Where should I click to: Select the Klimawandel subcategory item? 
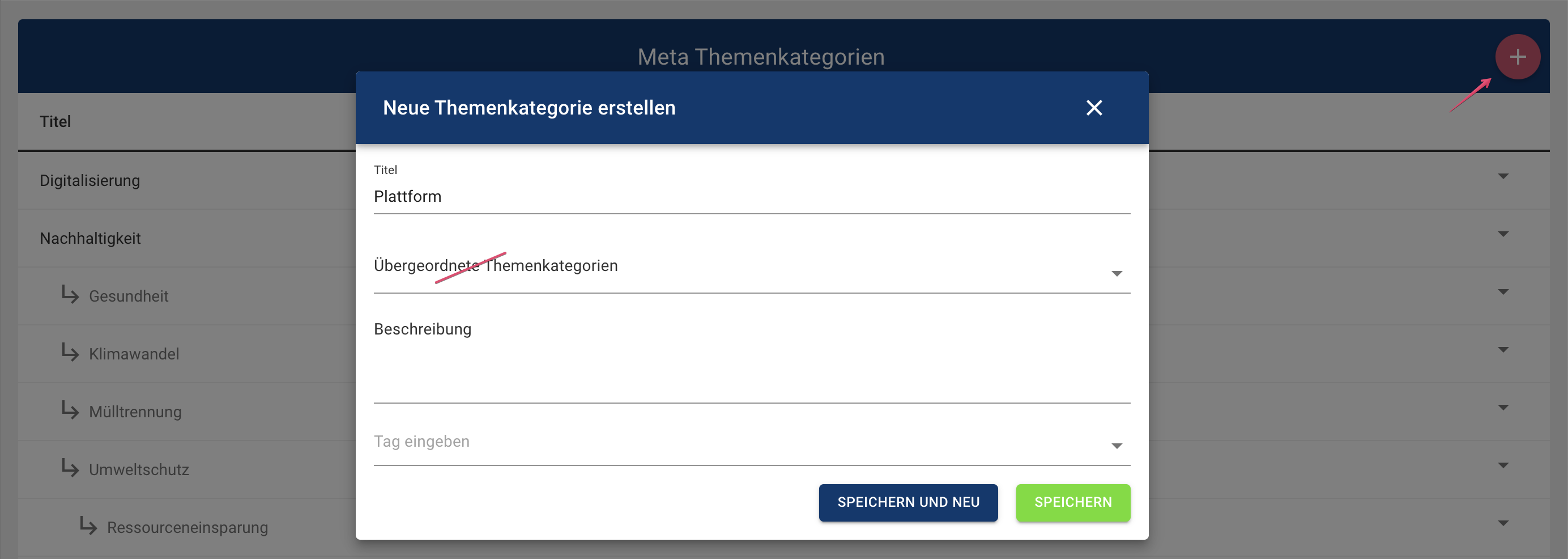134,354
